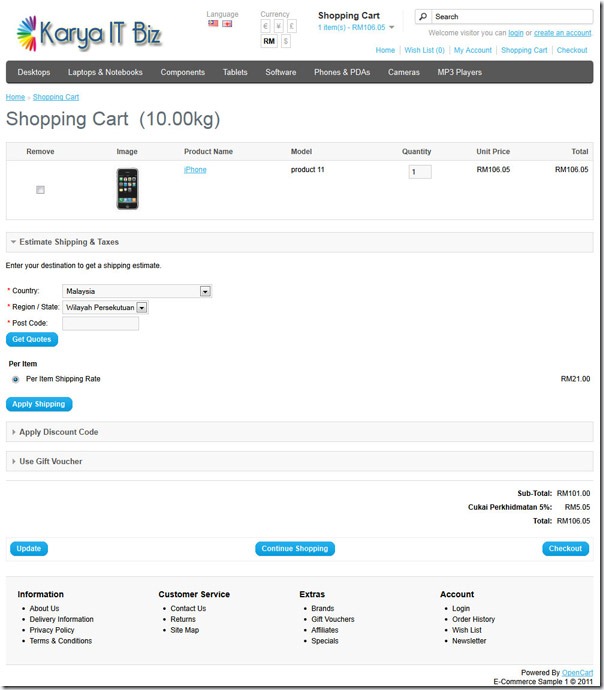Click the search magnifier icon
The image size is (604, 690).
423,17
